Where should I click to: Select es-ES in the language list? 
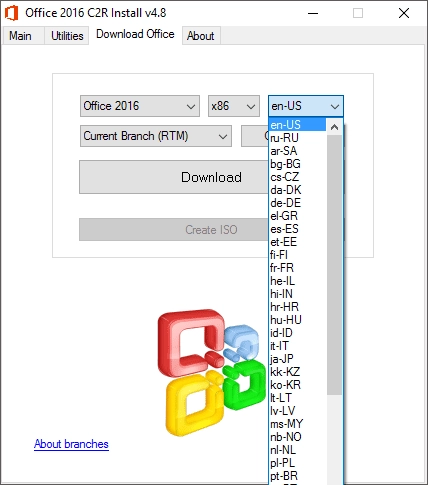[x=297, y=229]
